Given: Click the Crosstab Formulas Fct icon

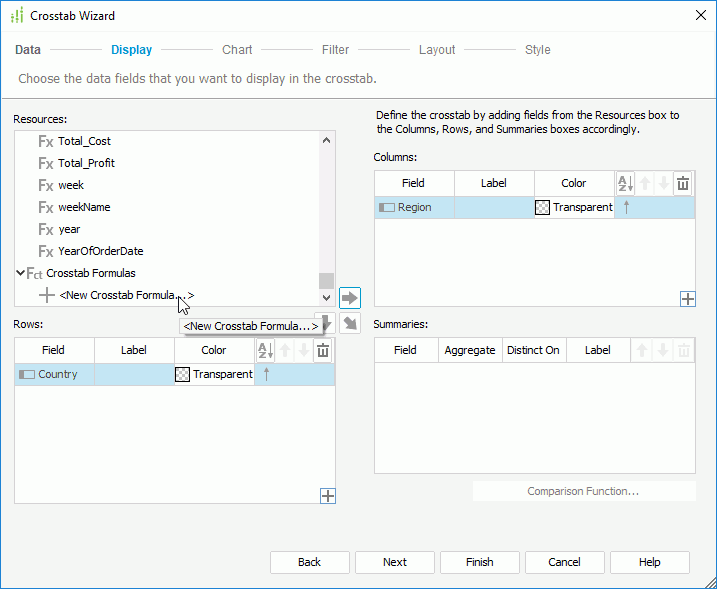Looking at the screenshot, I should pyautogui.click(x=35, y=273).
